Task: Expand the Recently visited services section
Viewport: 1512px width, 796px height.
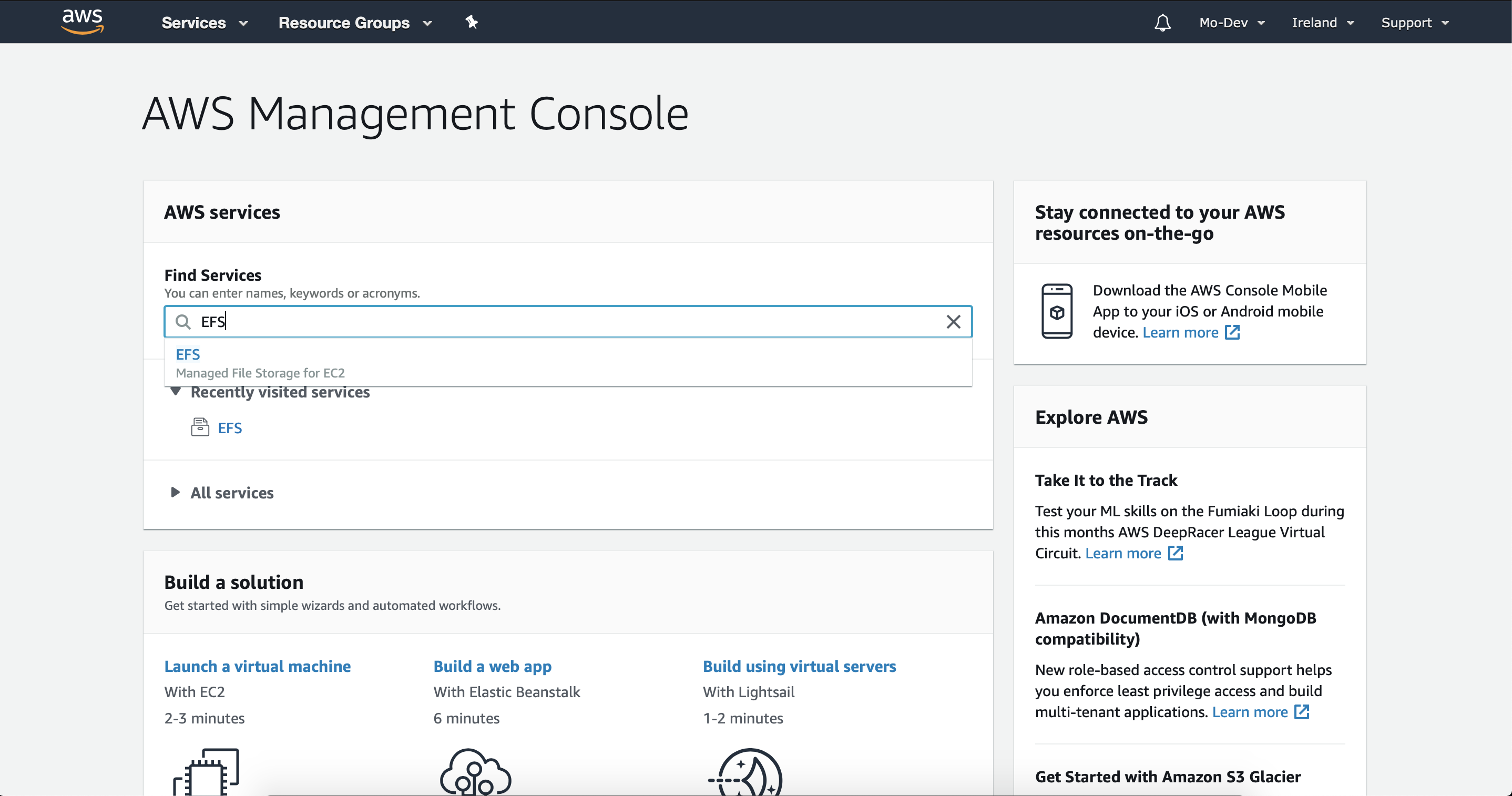Action: tap(175, 392)
